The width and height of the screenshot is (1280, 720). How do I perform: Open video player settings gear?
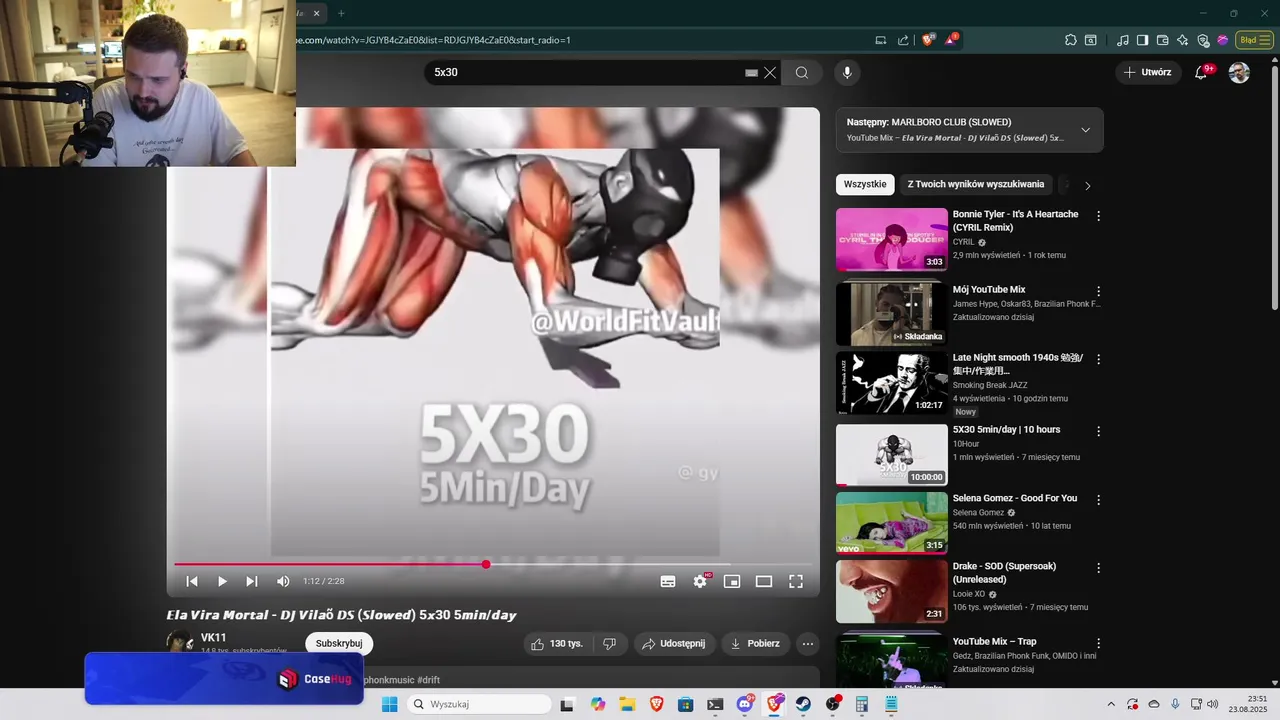pos(700,581)
